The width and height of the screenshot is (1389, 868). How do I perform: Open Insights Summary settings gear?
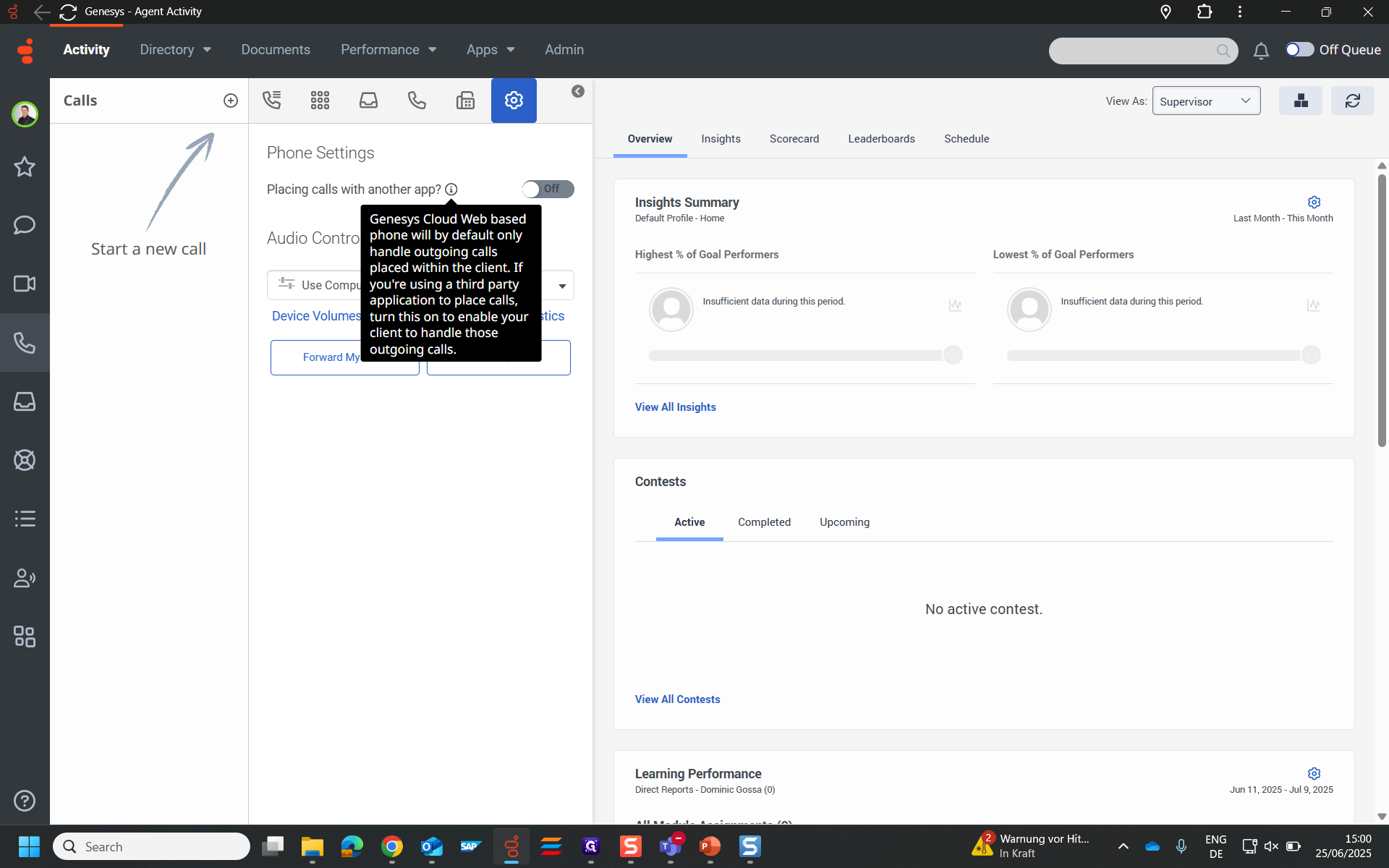coord(1314,203)
